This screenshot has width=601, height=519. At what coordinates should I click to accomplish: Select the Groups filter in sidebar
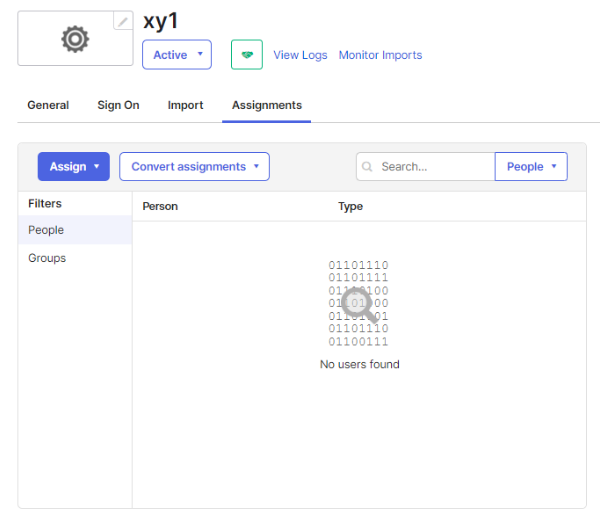pos(47,258)
